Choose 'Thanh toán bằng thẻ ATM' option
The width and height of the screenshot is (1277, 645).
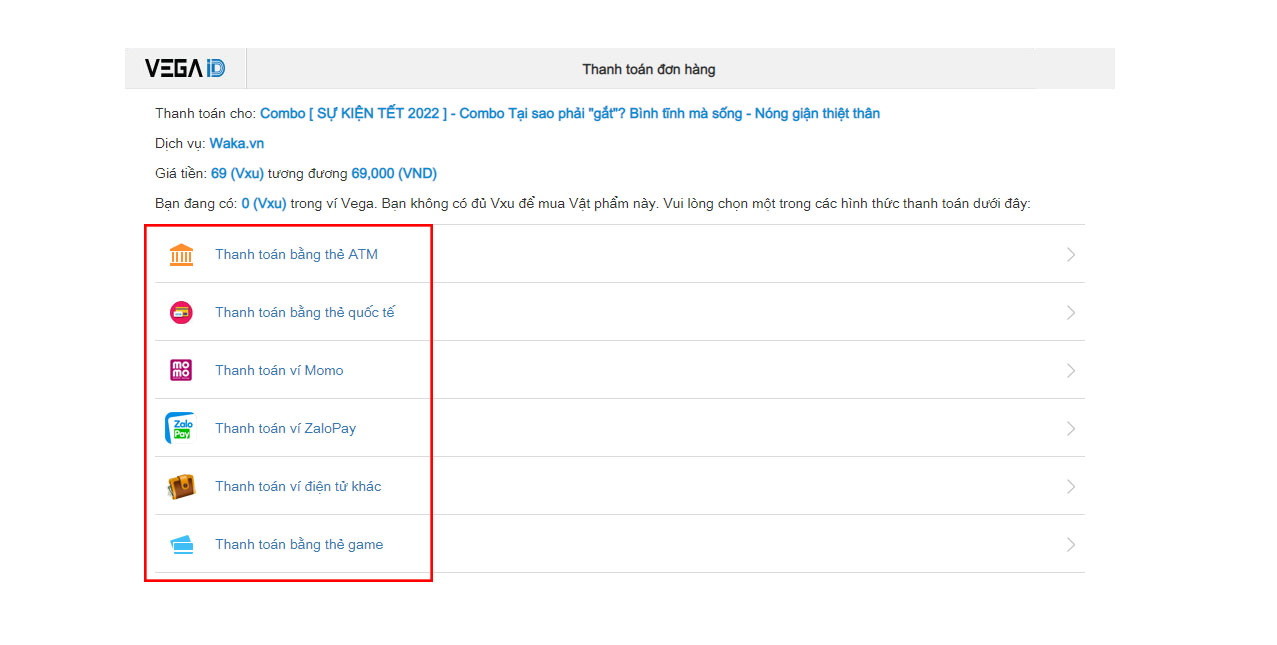click(296, 255)
